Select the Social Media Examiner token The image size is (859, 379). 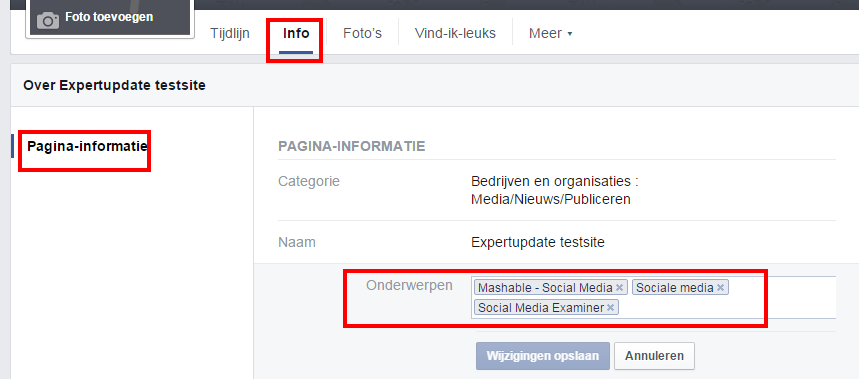coord(546,308)
